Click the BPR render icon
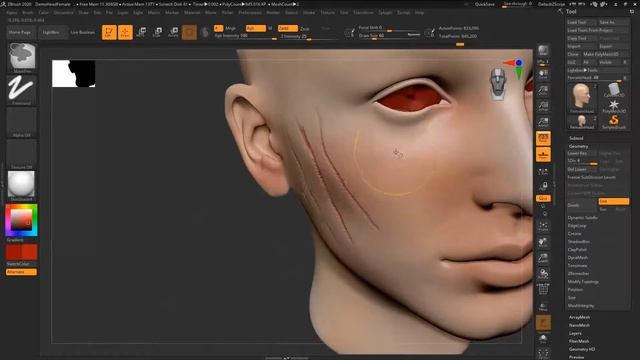This screenshot has width=640, height=360. tap(543, 50)
